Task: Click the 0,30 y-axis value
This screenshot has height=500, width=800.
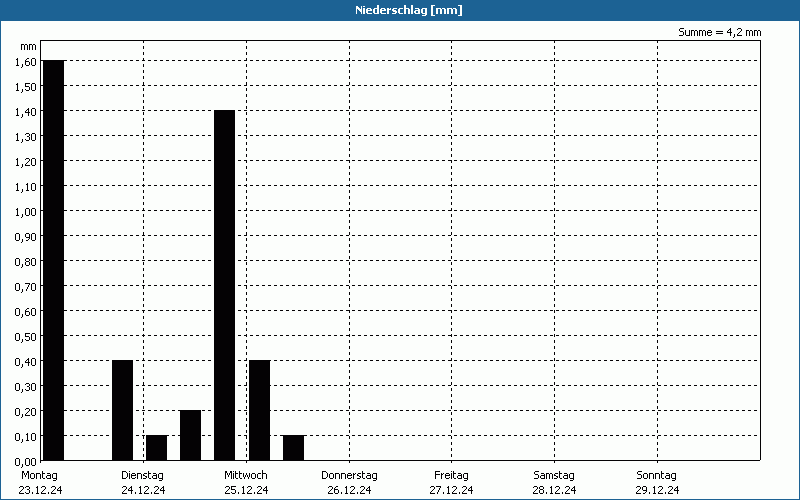Action: pos(26,387)
